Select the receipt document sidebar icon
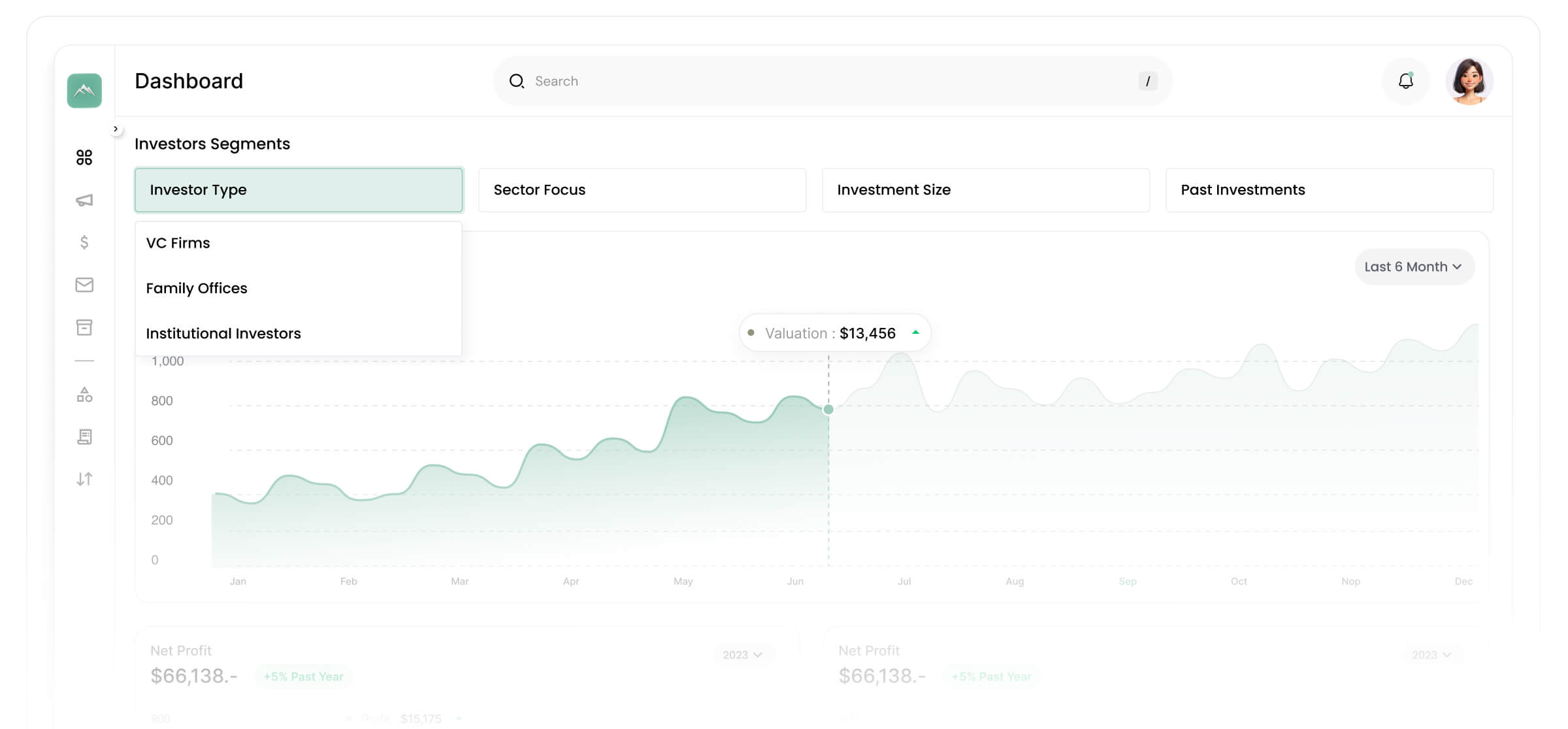The height and width of the screenshot is (729, 1568). point(84,436)
